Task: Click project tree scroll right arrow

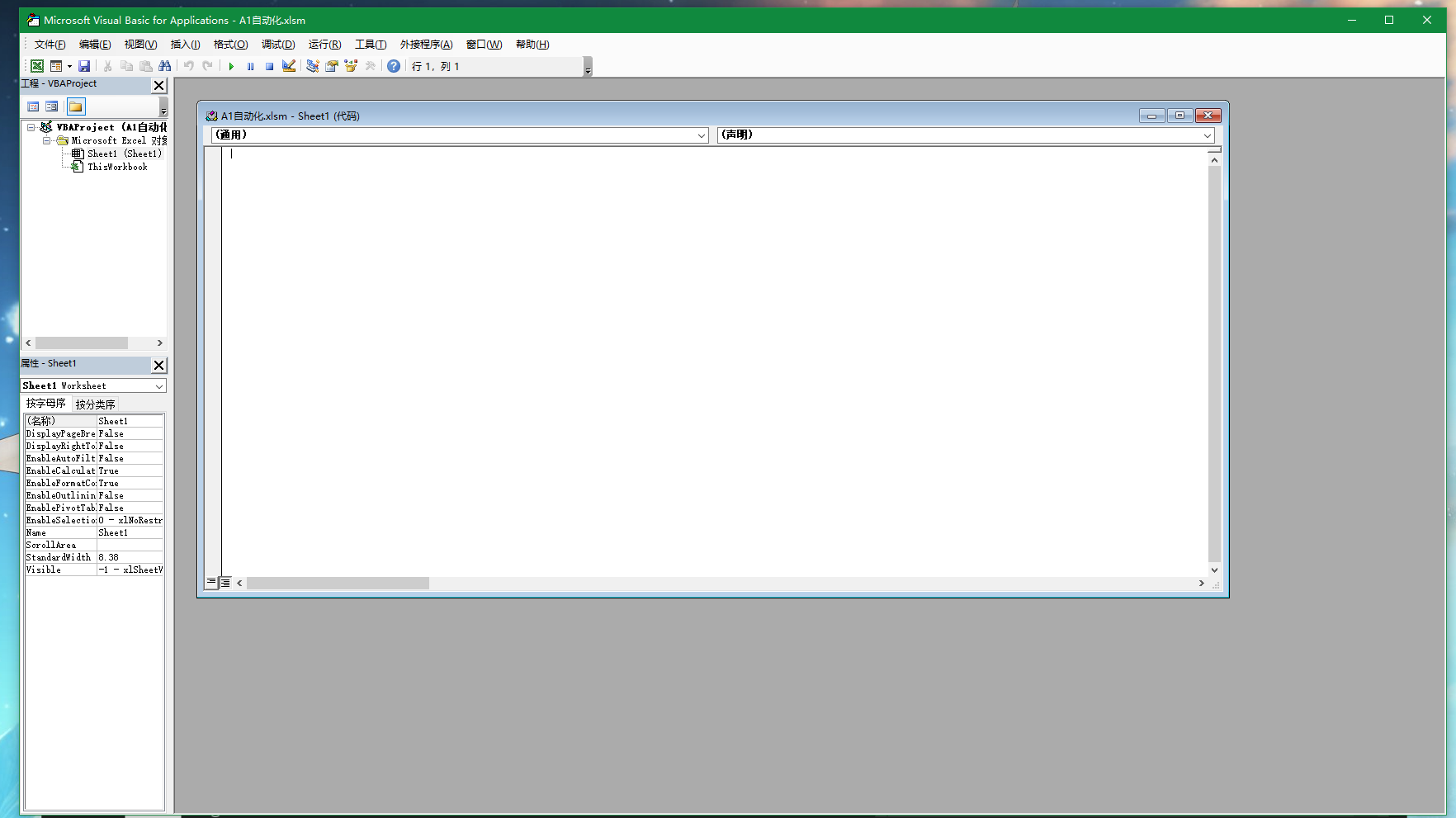Action: 159,343
